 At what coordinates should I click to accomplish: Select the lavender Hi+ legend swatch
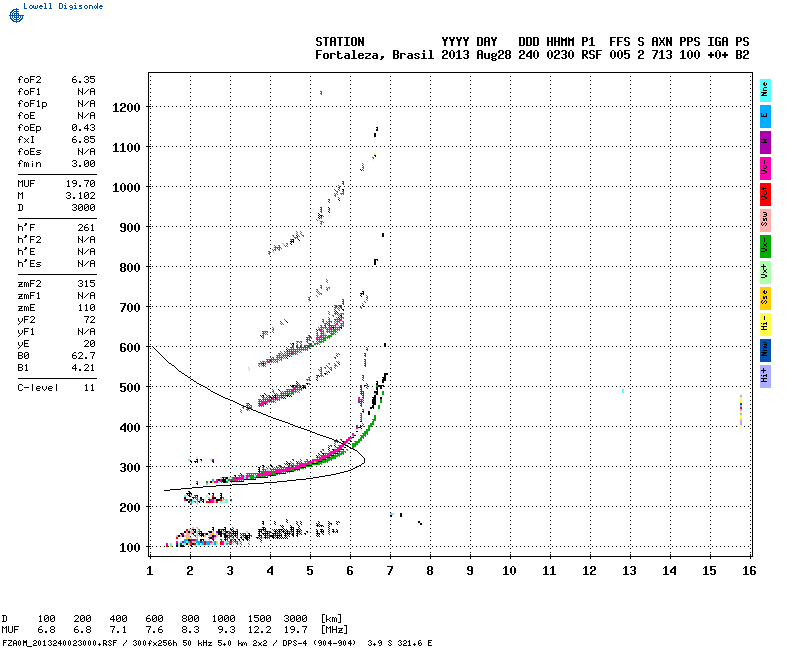point(765,377)
